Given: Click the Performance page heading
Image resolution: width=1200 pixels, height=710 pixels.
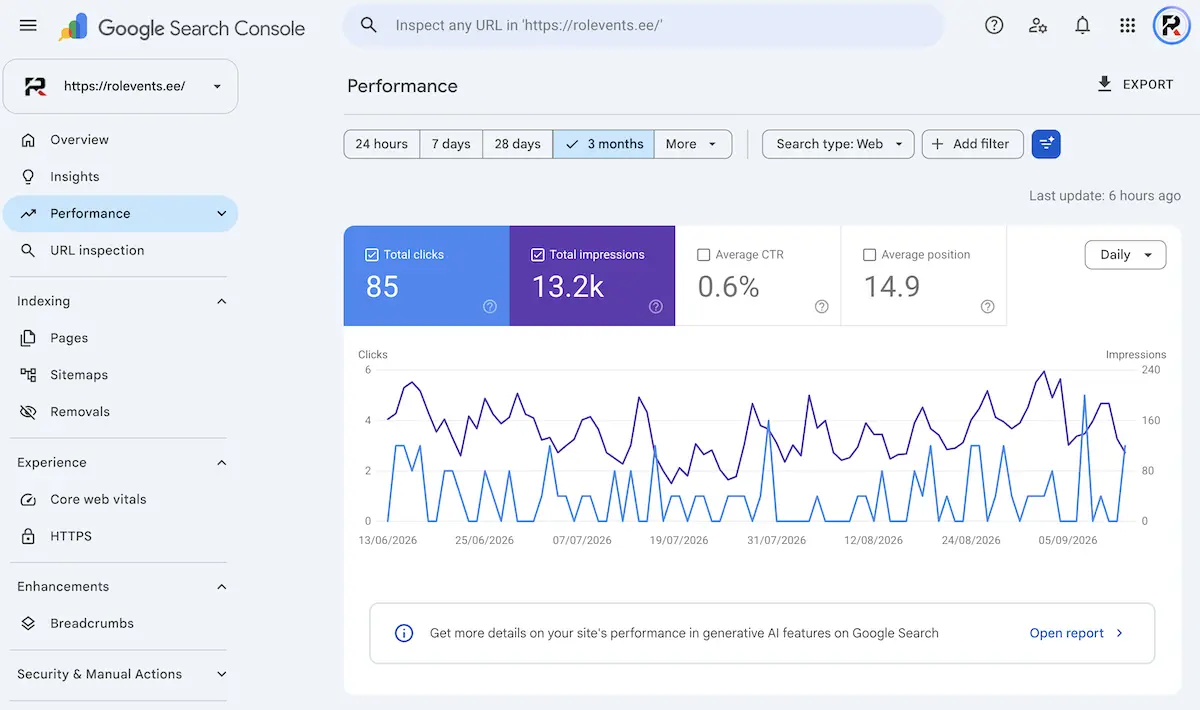Looking at the screenshot, I should [x=402, y=86].
